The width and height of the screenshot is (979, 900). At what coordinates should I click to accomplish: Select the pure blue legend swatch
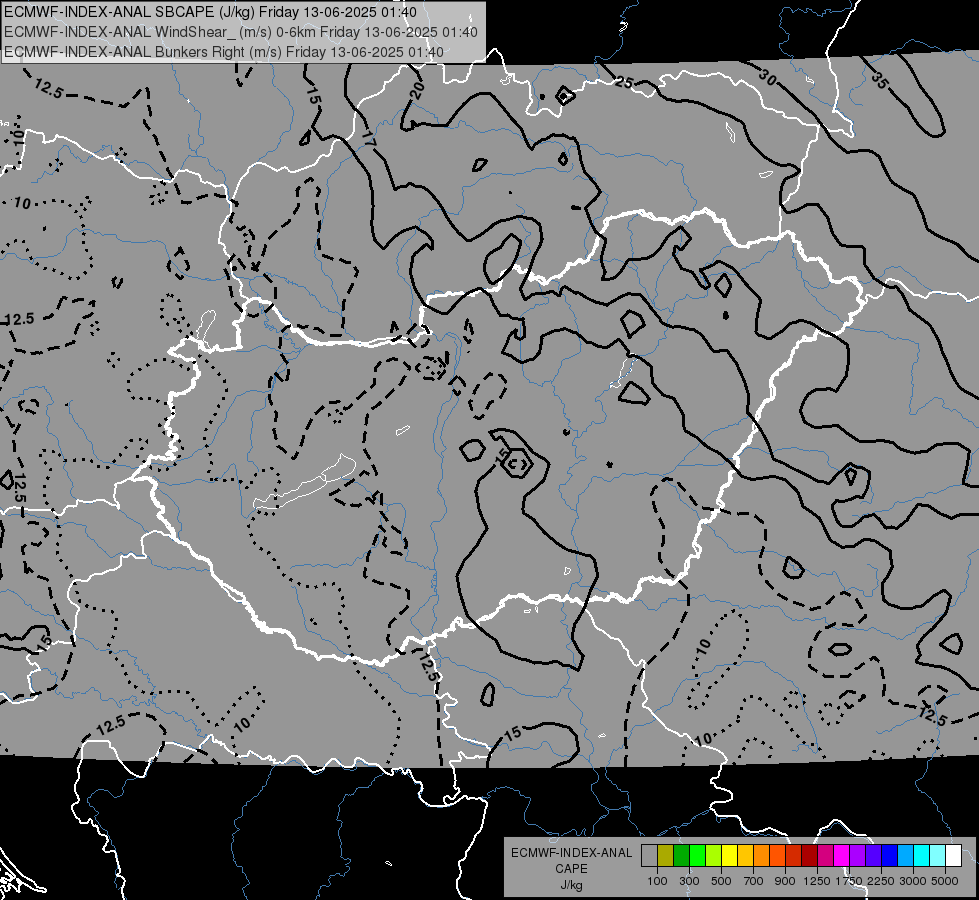[x=890, y=856]
